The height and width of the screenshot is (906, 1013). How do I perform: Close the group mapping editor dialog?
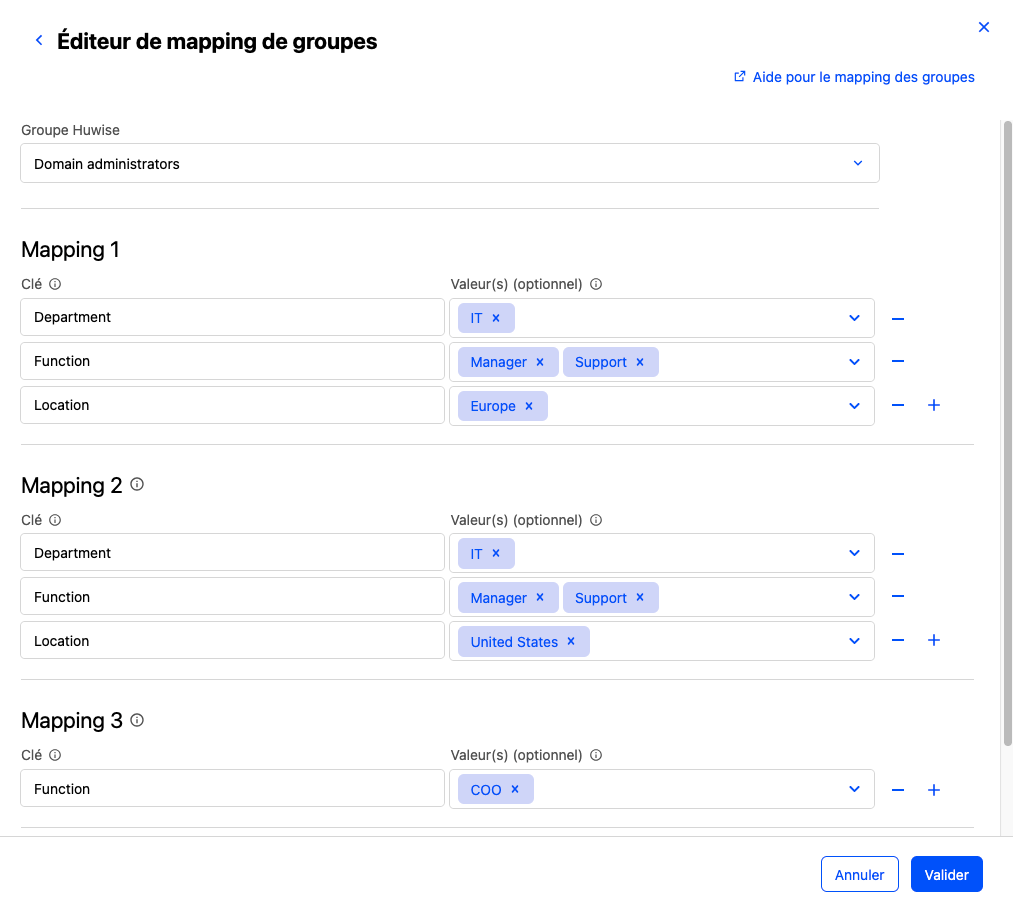pos(984,28)
